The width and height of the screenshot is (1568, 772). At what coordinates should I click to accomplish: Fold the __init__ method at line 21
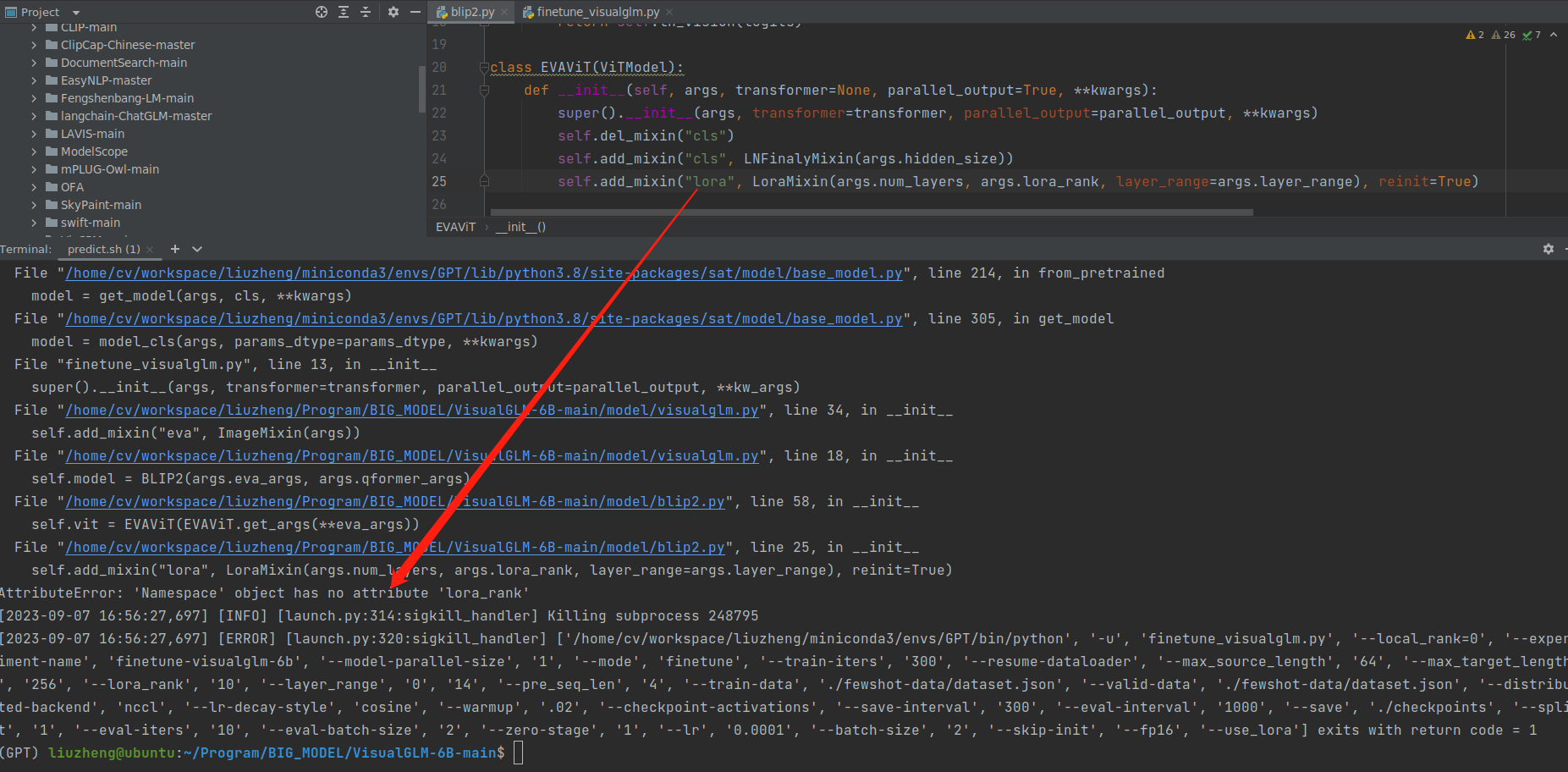coord(484,91)
